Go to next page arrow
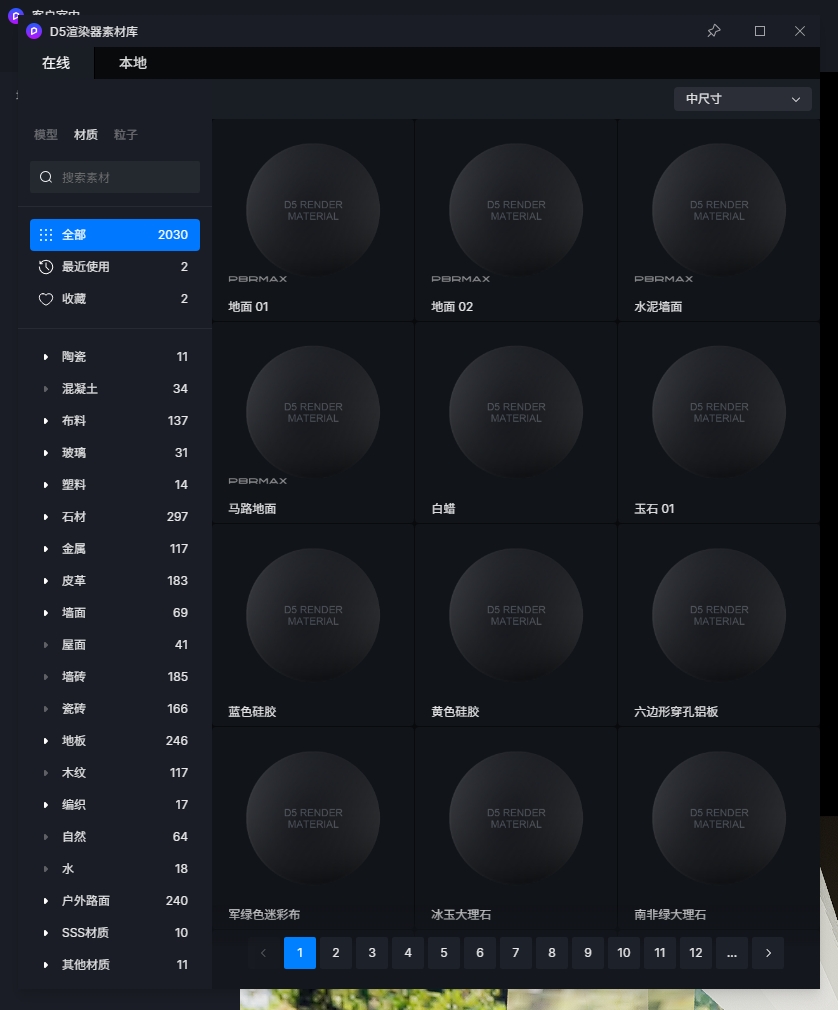The width and height of the screenshot is (838, 1010). (768, 953)
